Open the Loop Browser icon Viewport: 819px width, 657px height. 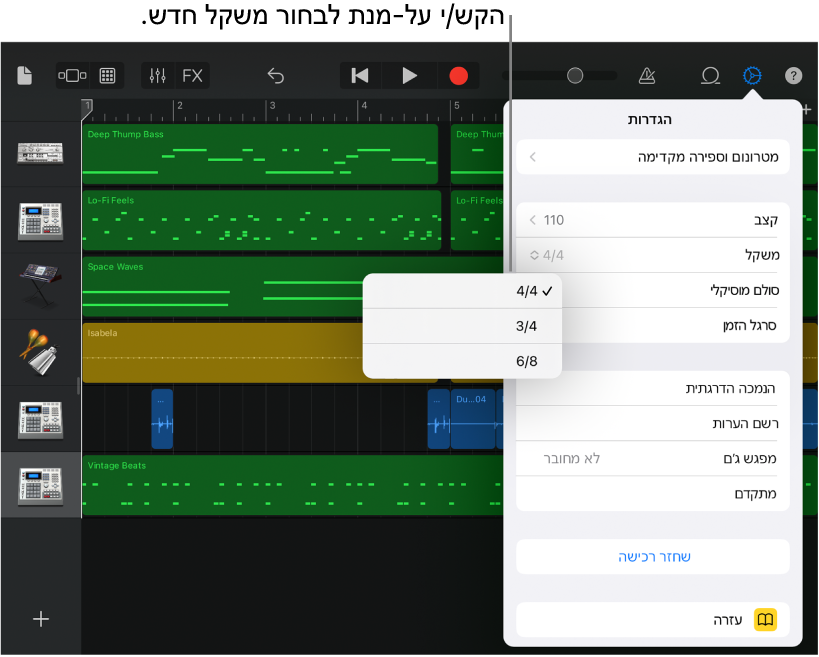point(710,76)
